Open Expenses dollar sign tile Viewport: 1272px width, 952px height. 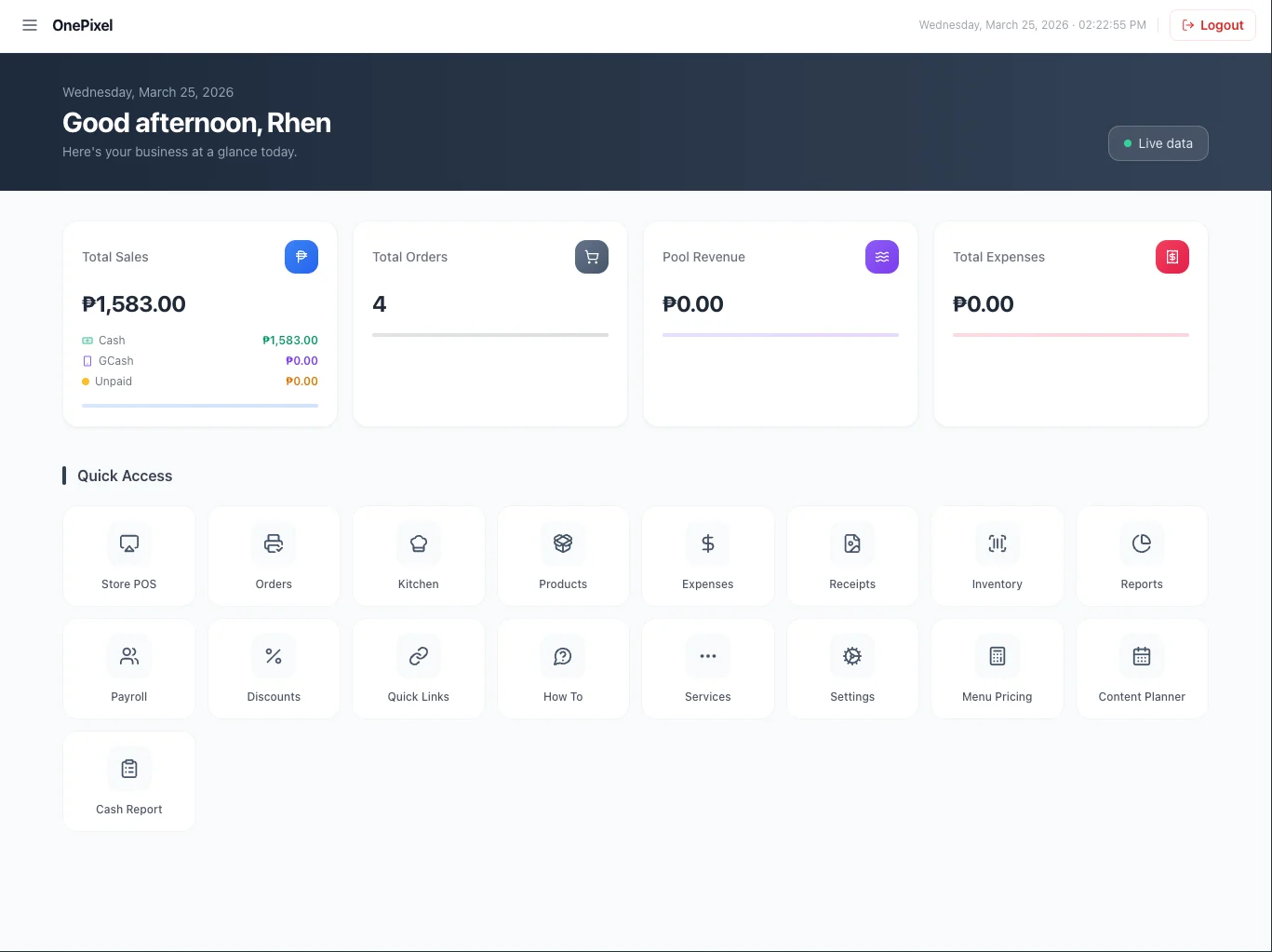708,556
